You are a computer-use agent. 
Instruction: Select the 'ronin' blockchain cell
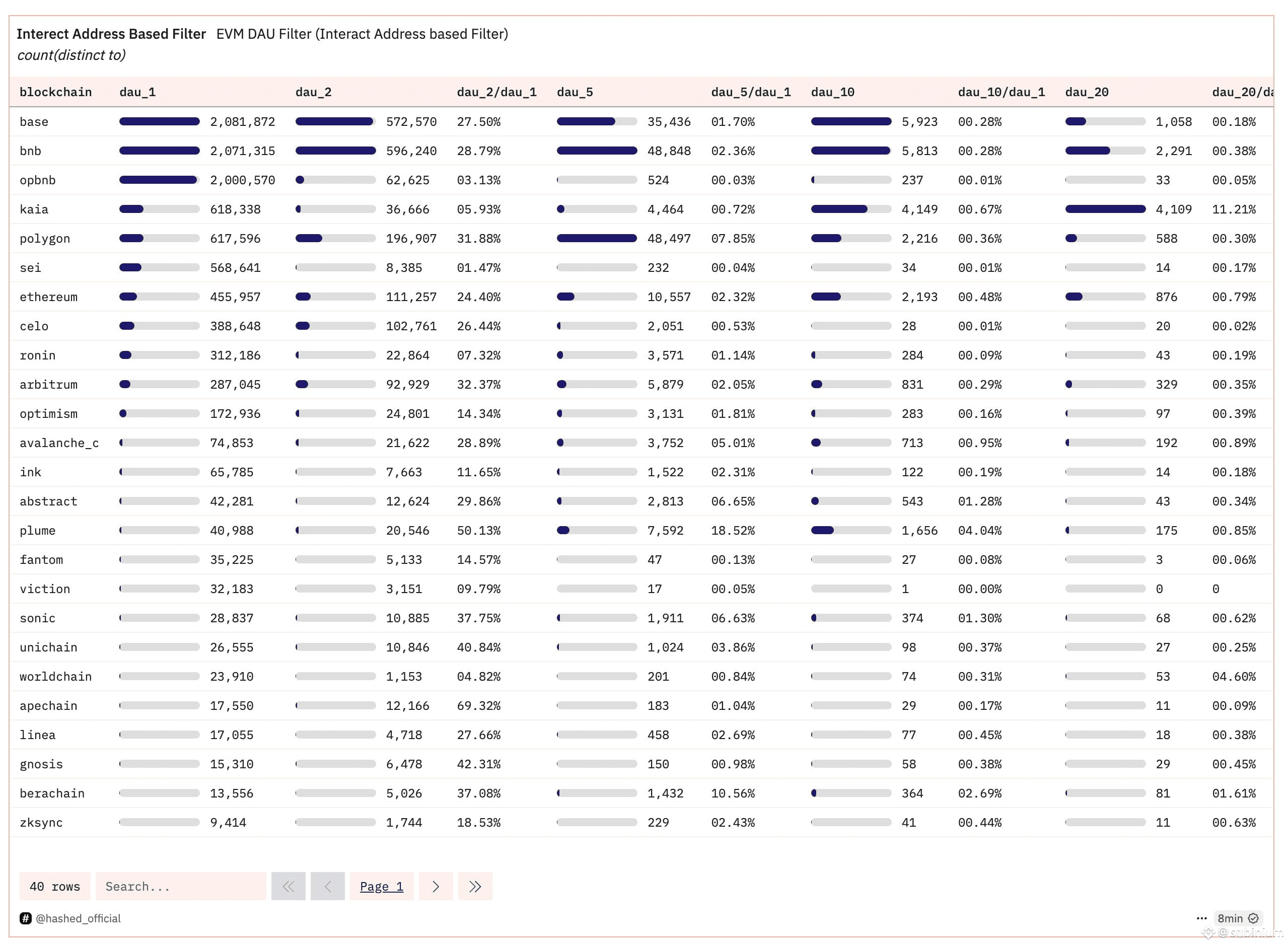click(x=38, y=355)
